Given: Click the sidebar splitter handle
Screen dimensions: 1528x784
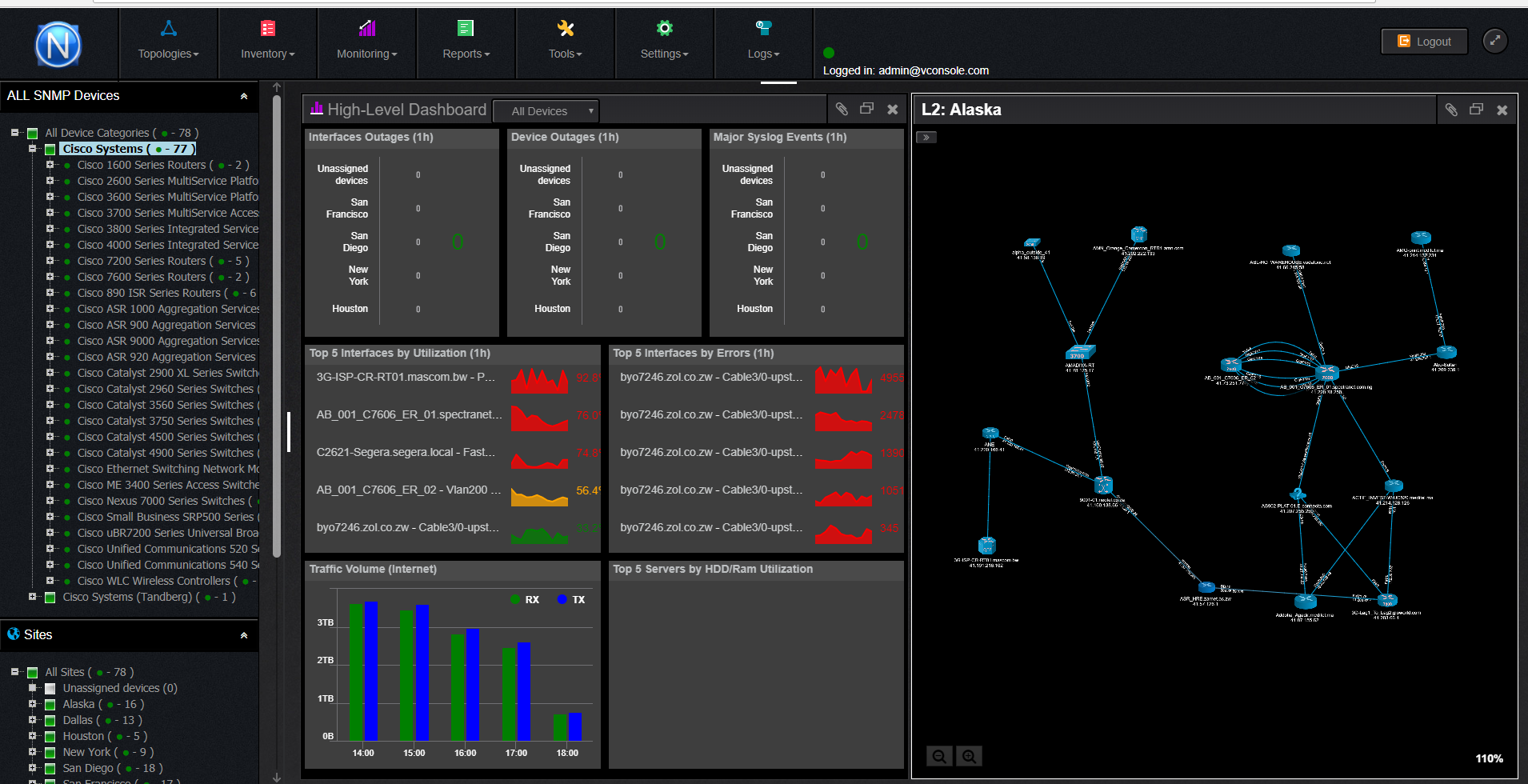Looking at the screenshot, I should coord(289,432).
